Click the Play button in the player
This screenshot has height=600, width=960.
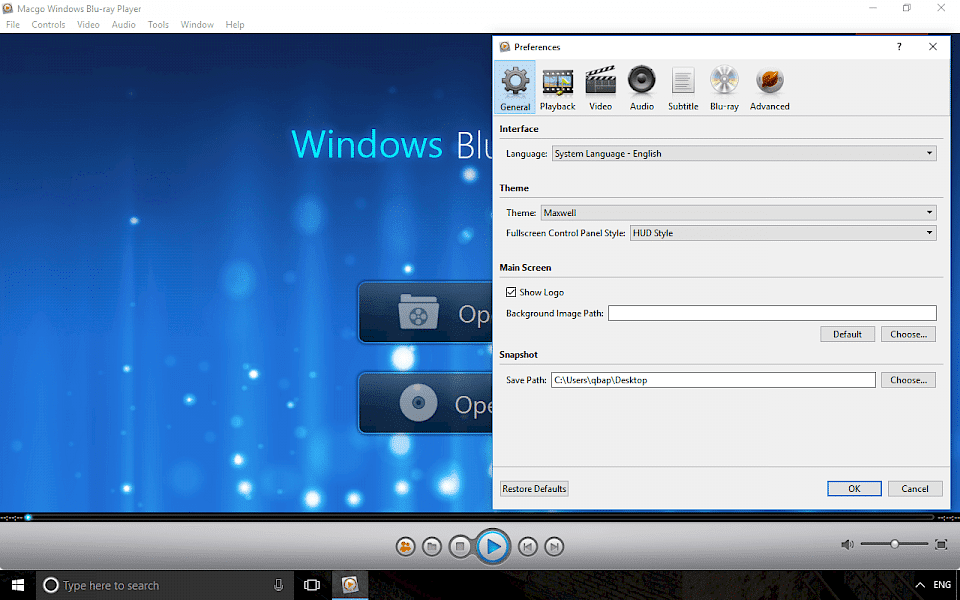point(493,546)
